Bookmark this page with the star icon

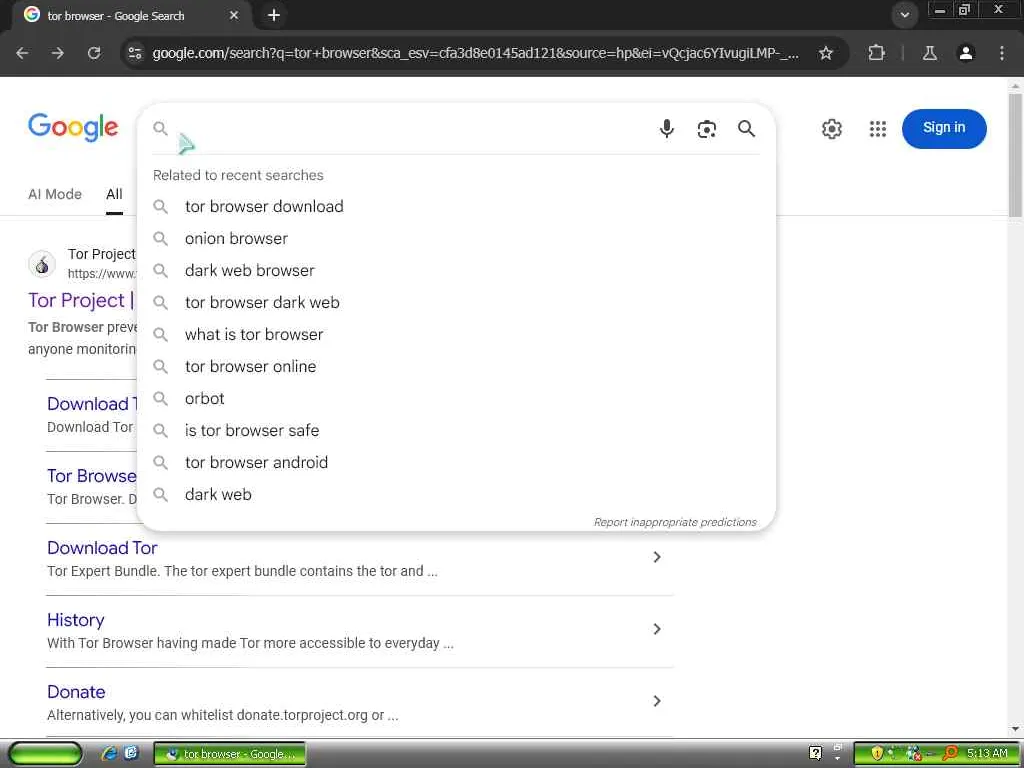click(x=826, y=53)
